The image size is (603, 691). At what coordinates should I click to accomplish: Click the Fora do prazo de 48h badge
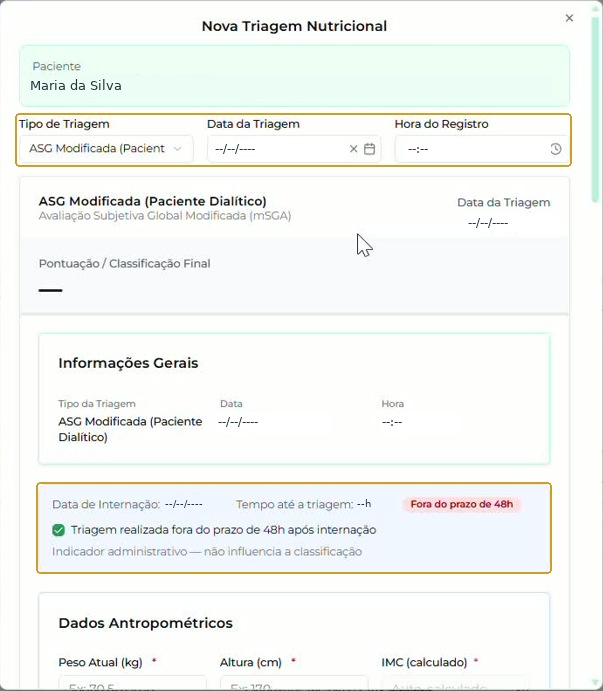462,504
